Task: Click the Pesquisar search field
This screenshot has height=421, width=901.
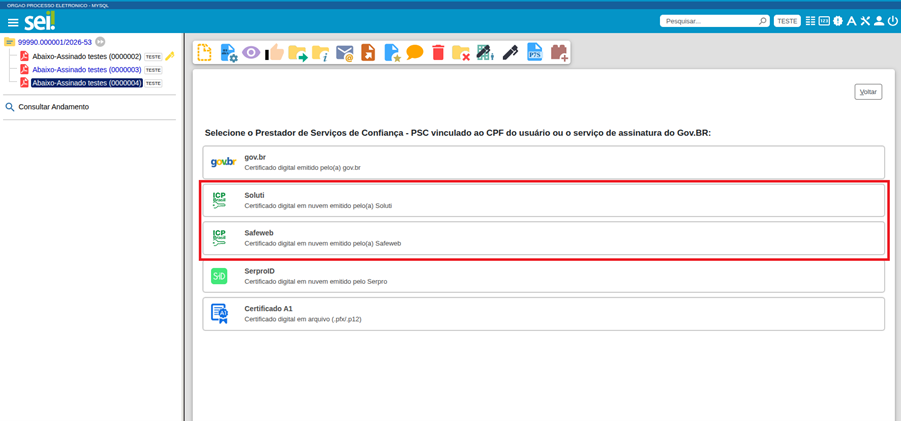Action: click(x=709, y=21)
